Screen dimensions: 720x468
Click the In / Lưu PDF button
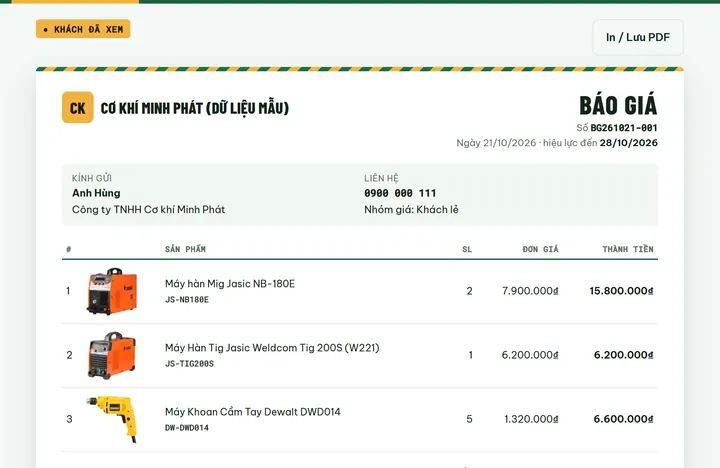coord(637,37)
